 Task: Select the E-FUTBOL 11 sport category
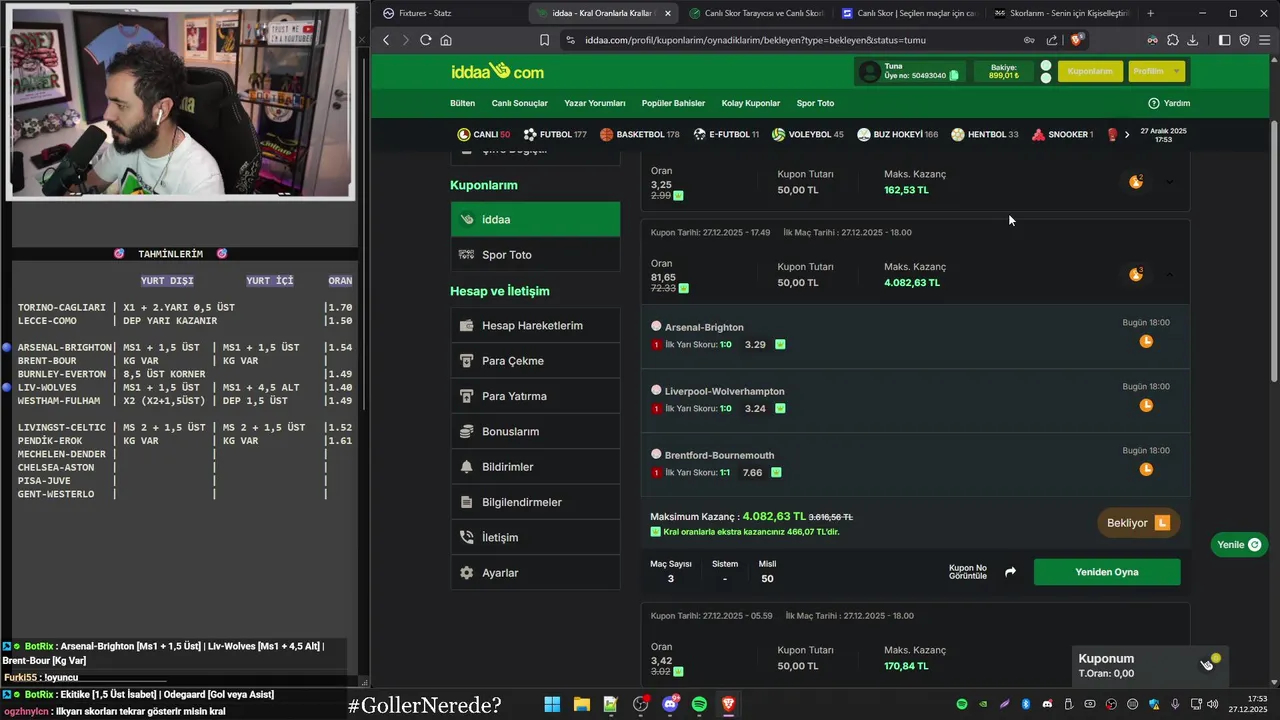click(x=726, y=134)
